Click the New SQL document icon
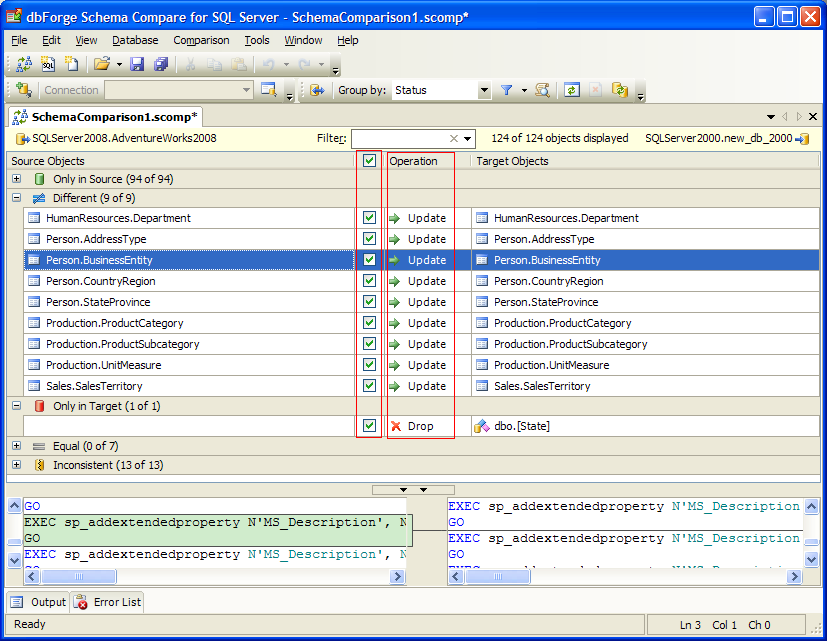This screenshot has height=641, width=827. pyautogui.click(x=48, y=64)
